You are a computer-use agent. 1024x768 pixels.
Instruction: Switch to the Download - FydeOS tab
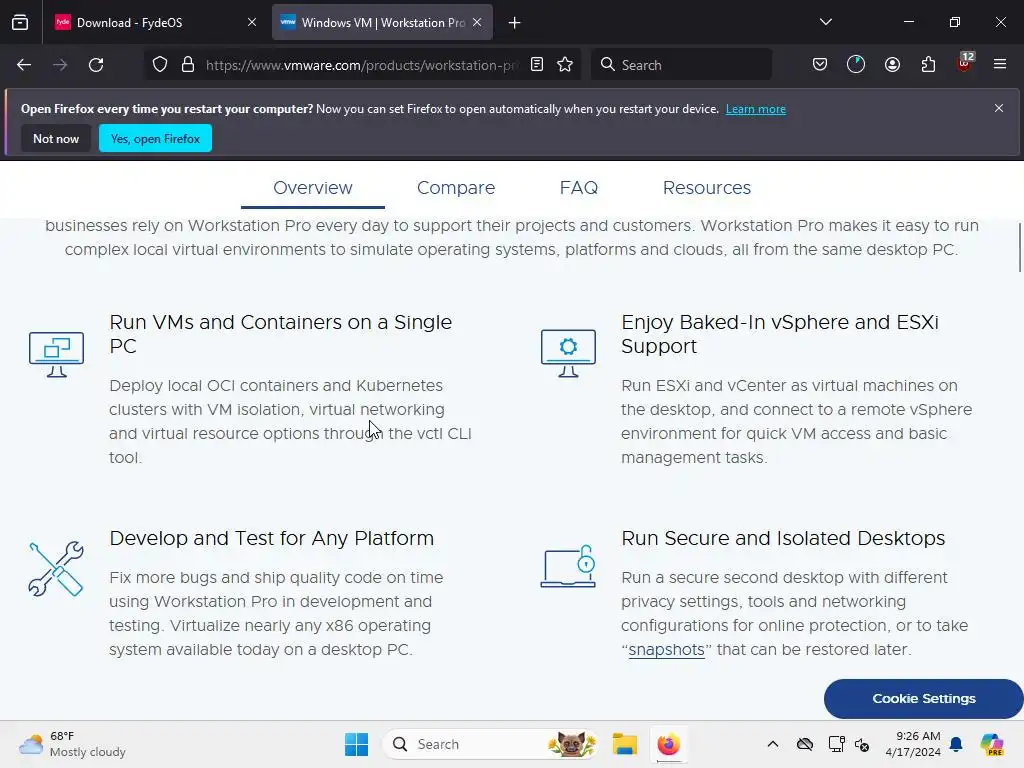155,23
